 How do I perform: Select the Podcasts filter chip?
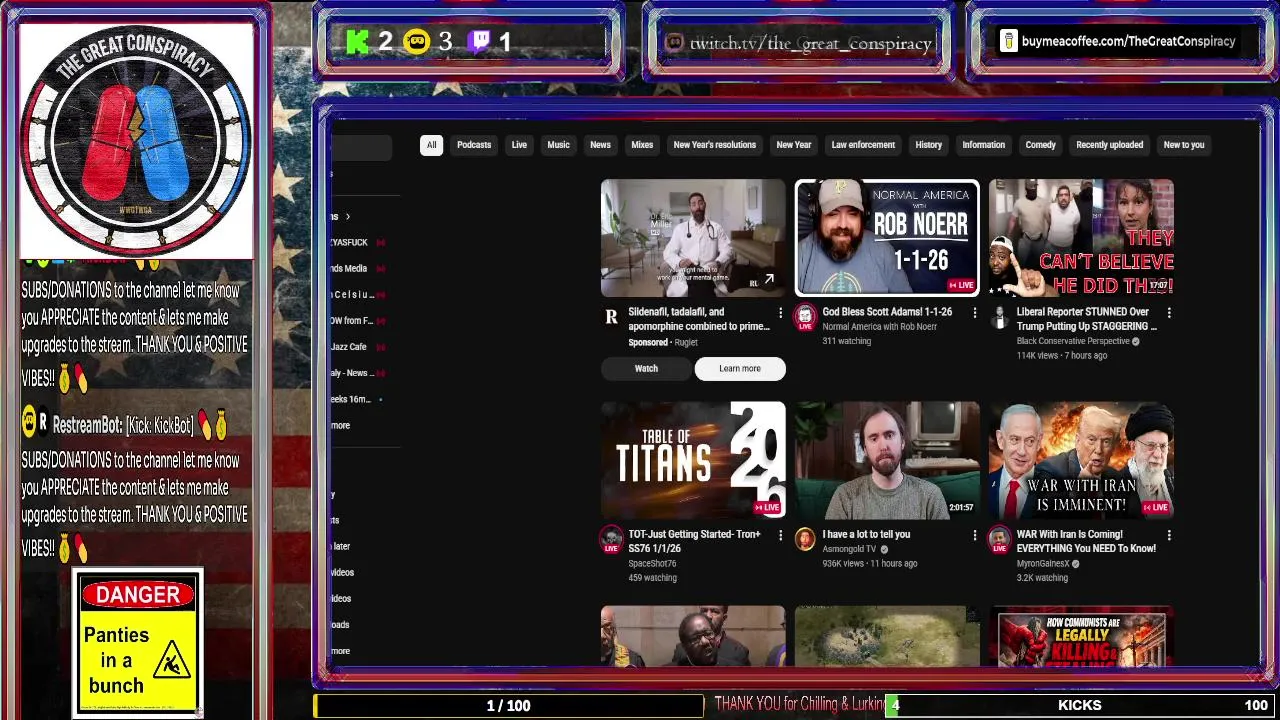(x=474, y=145)
